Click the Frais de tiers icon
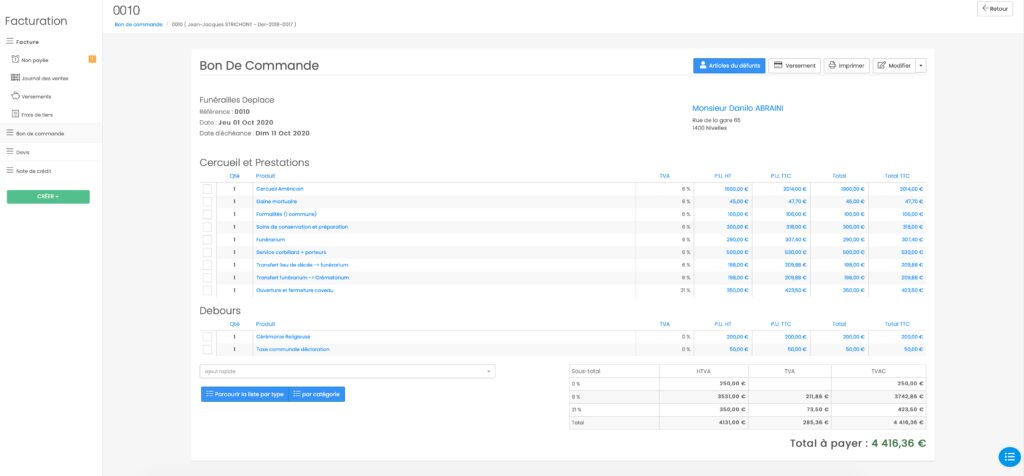The height and width of the screenshot is (476, 1024). 16,114
